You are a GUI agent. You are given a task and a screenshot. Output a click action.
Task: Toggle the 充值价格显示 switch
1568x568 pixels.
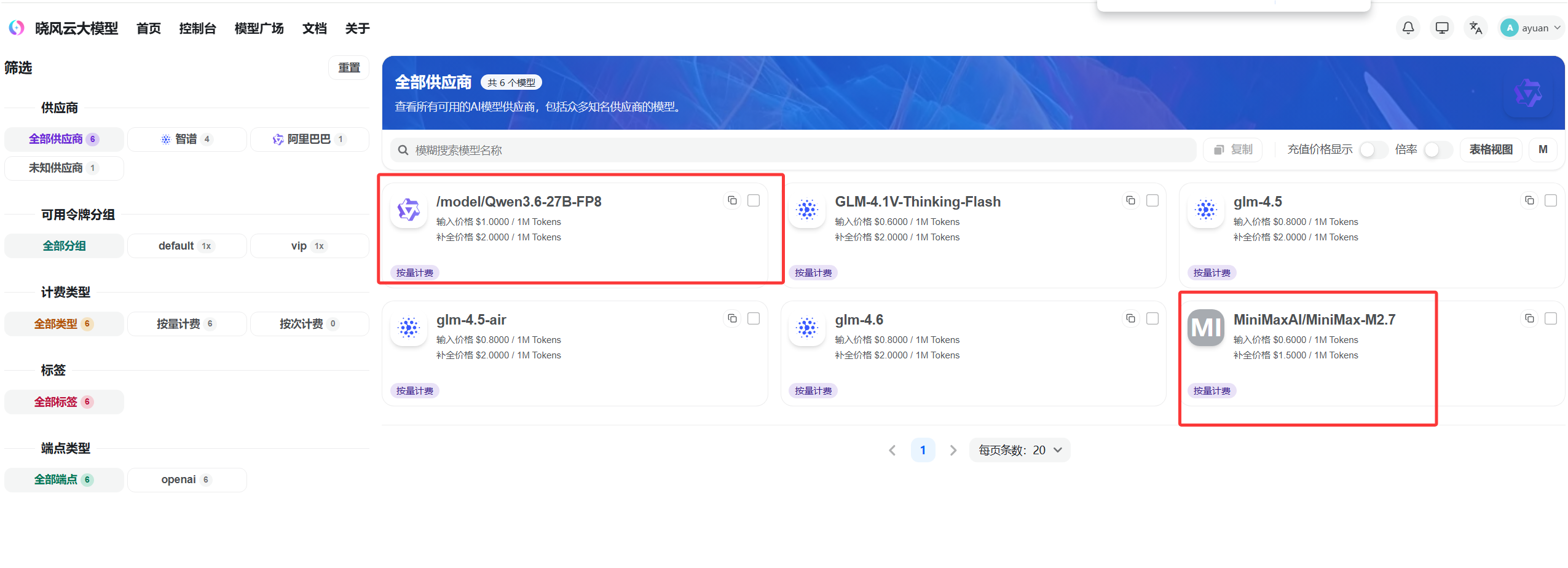coord(1373,149)
